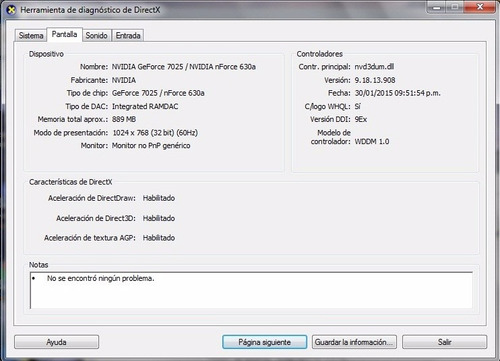Open the Sonido tab
Image resolution: width=500 pixels, height=361 pixels.
pyautogui.click(x=96, y=35)
